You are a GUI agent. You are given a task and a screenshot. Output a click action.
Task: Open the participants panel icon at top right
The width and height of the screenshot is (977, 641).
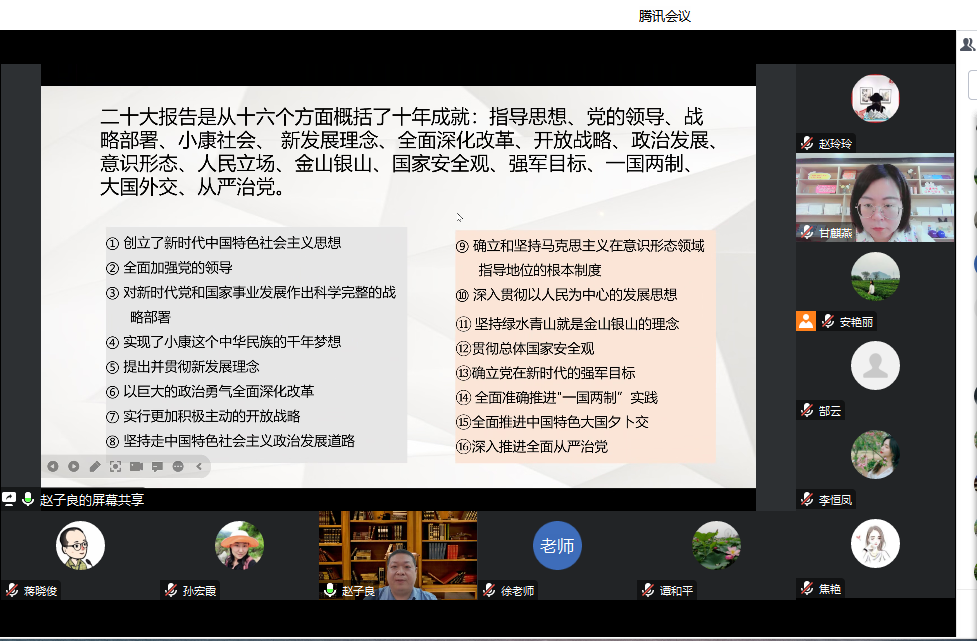967,44
